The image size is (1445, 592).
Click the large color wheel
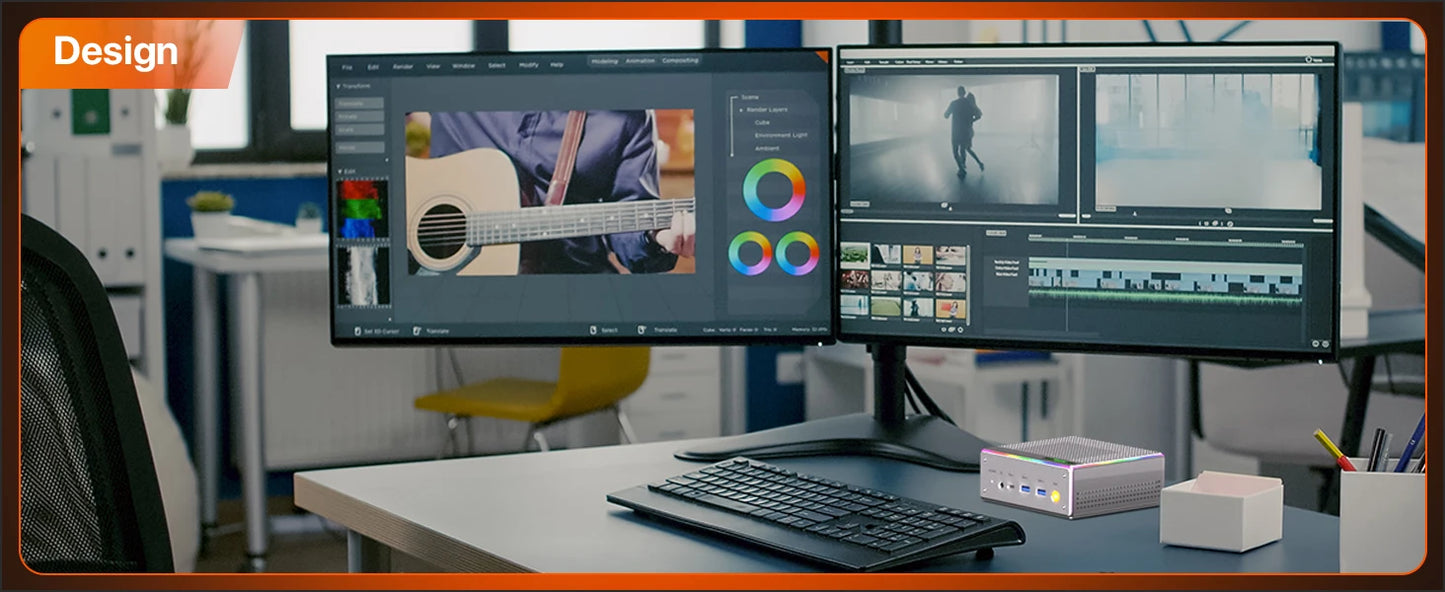click(774, 190)
